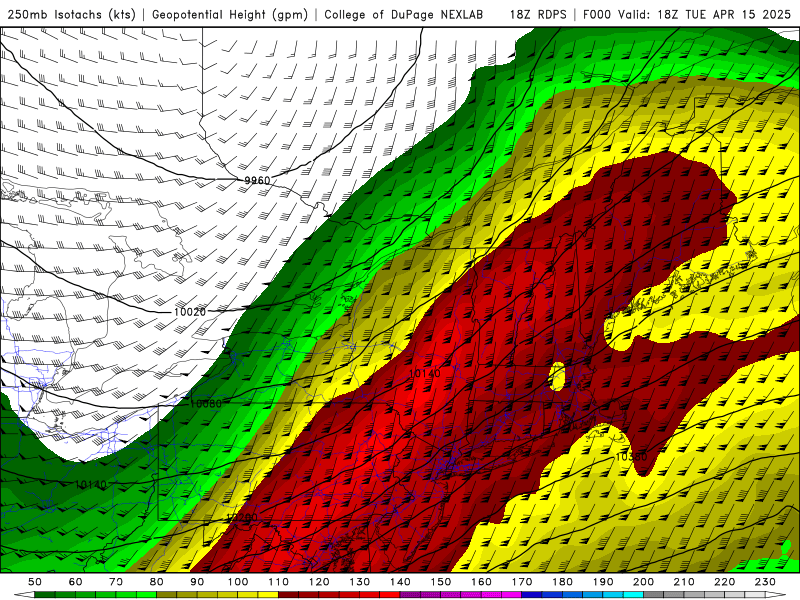Click the 10200 height contour label
The image size is (800, 600).
242,517
